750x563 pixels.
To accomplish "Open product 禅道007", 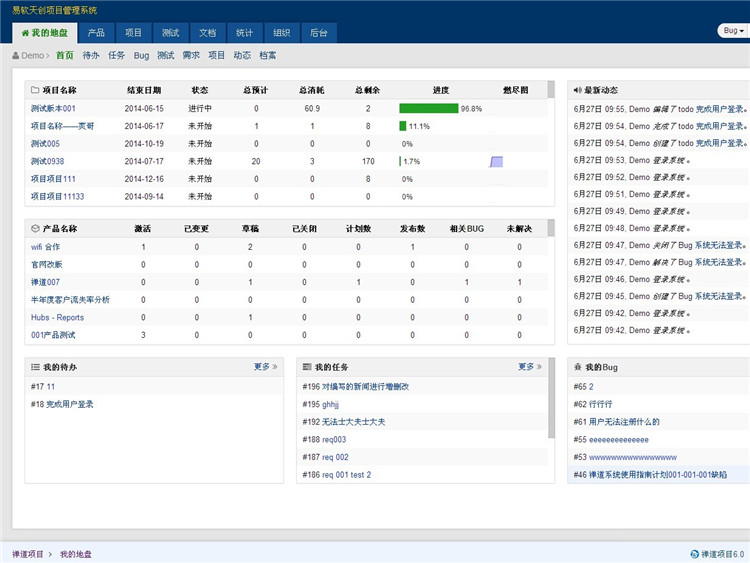I will coord(45,282).
